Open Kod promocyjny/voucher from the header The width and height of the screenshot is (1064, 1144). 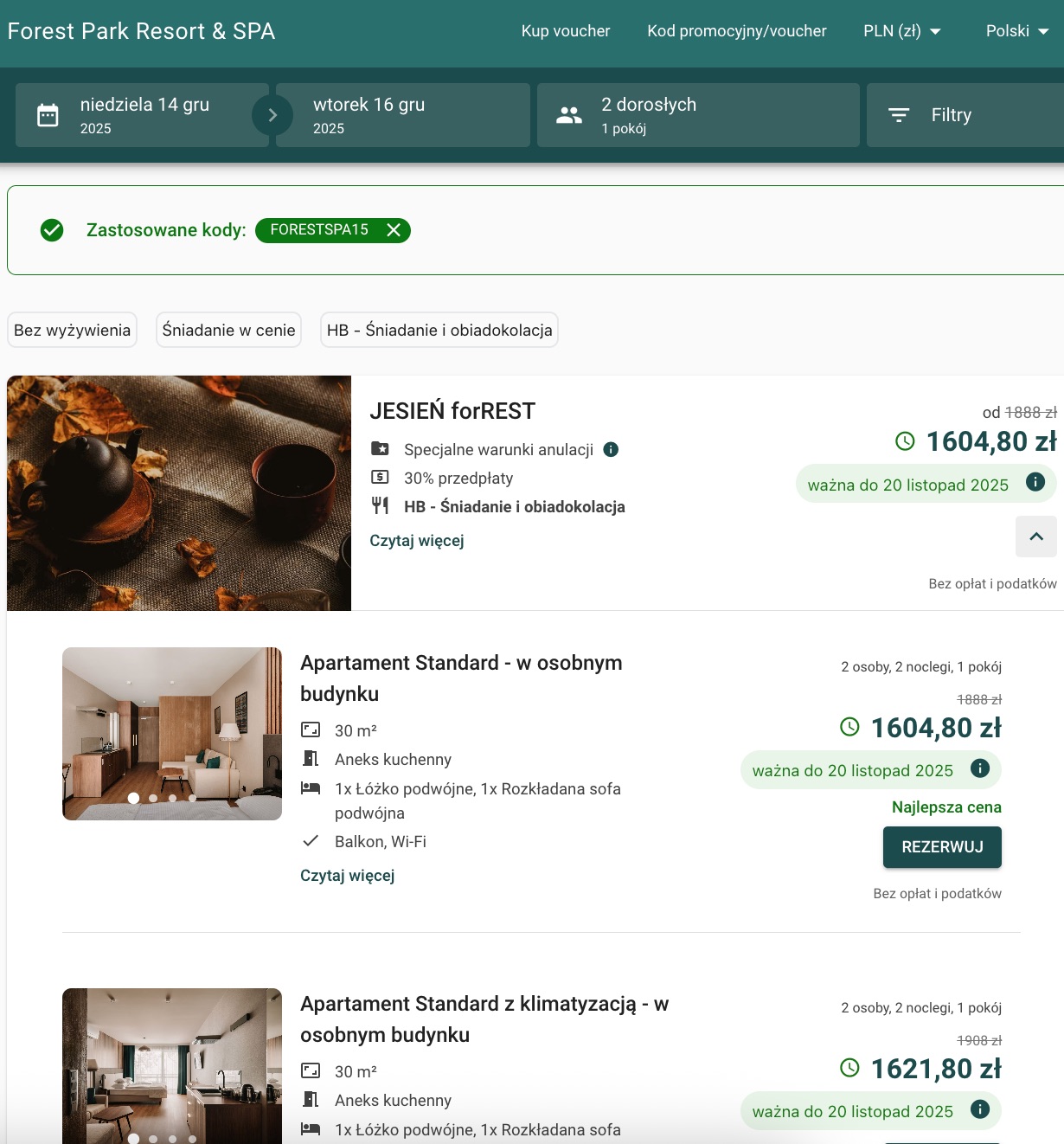736,30
